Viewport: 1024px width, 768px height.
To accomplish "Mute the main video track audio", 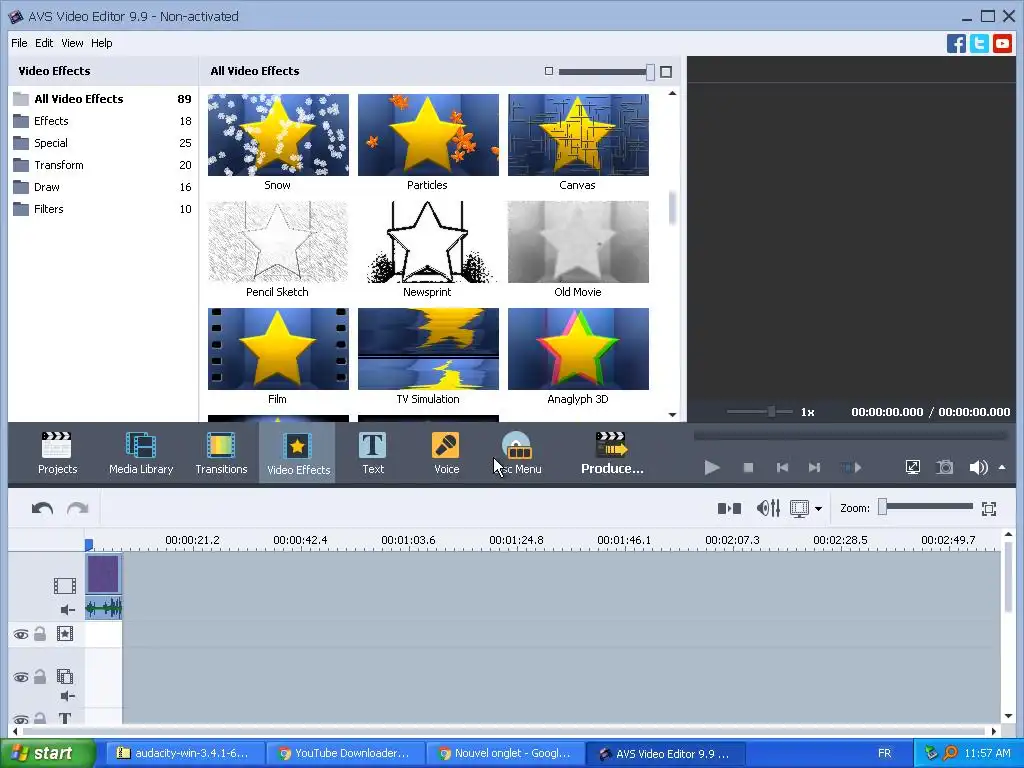I will 67,610.
